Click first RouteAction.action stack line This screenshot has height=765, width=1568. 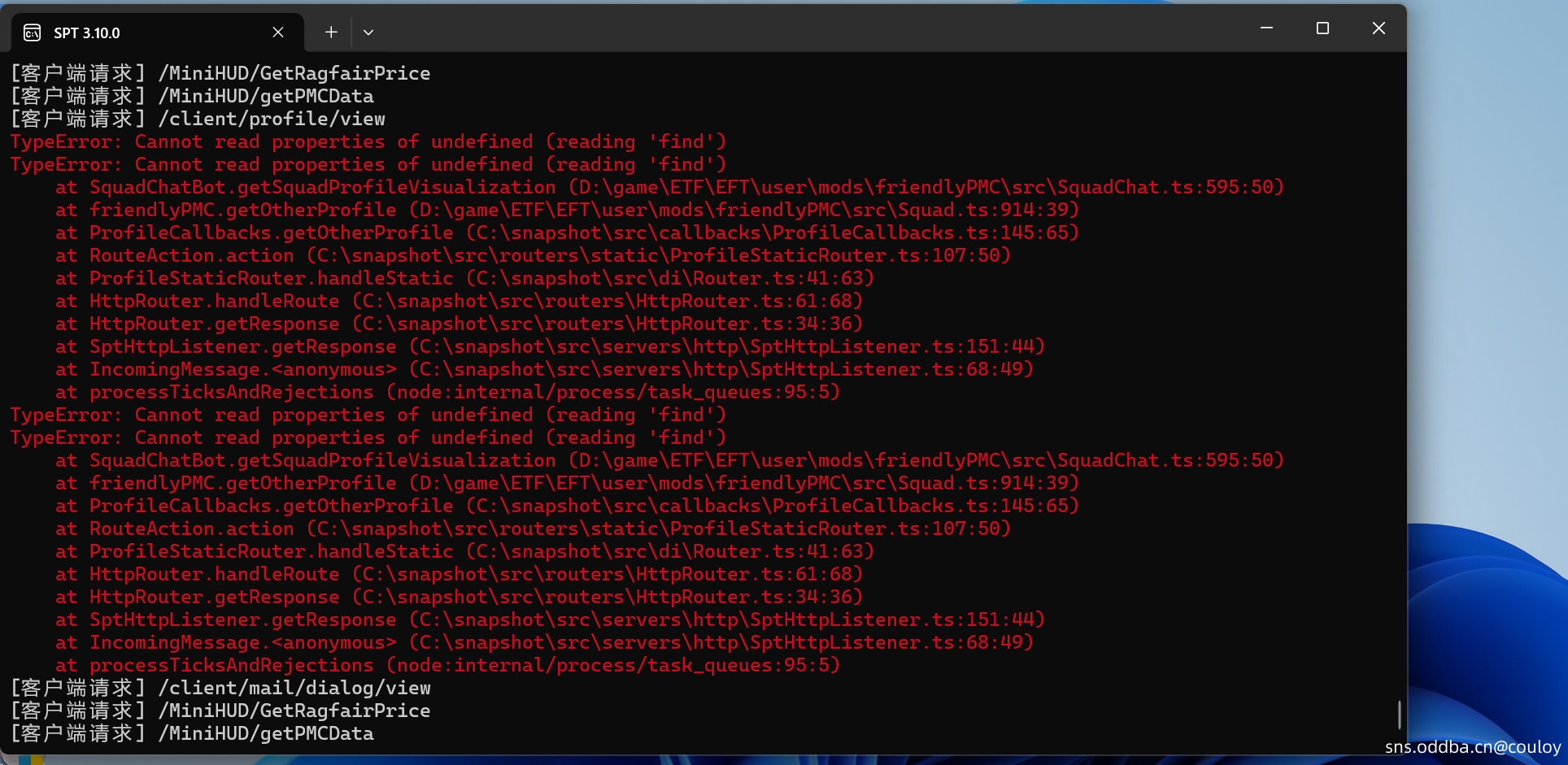(x=534, y=255)
